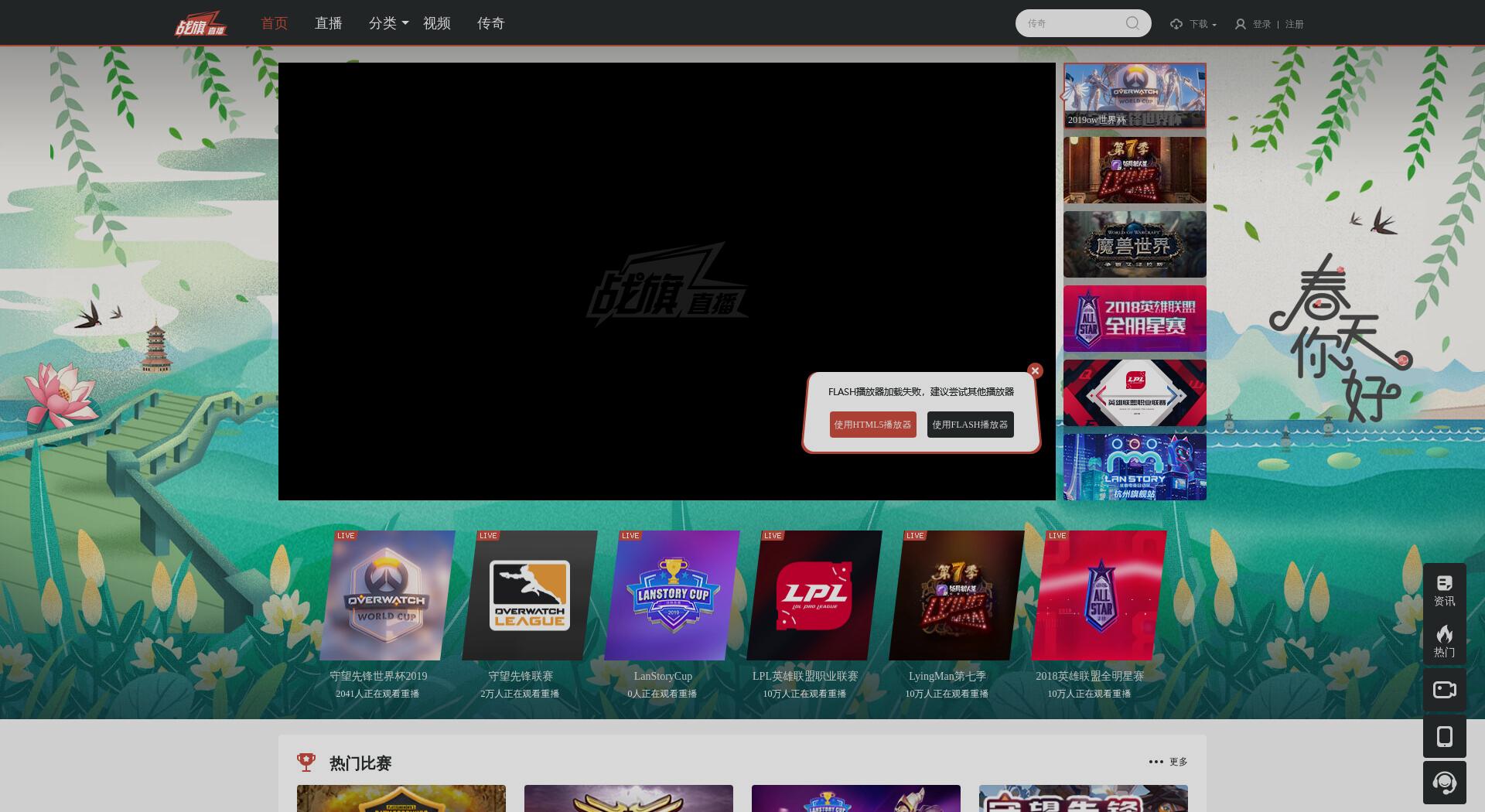Click the search magnifier icon

tap(1132, 23)
